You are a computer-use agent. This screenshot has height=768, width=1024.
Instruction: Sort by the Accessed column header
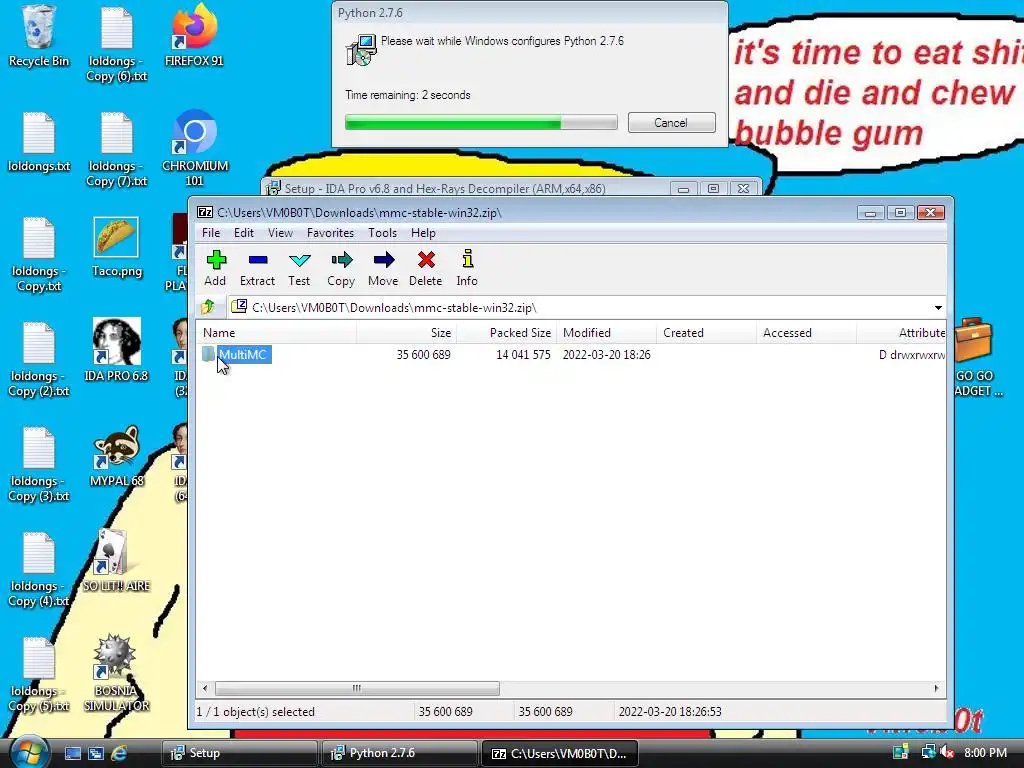point(806,333)
